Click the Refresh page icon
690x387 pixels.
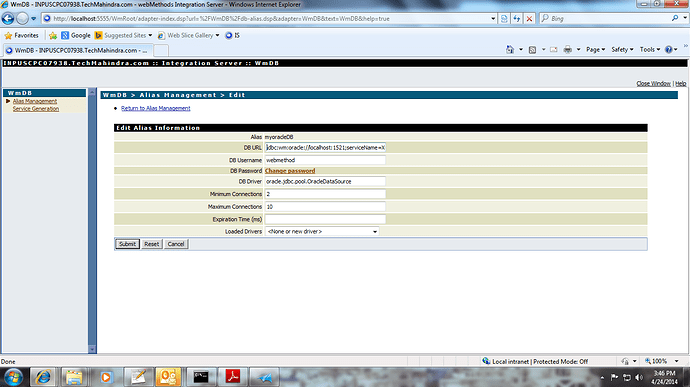[x=517, y=18]
